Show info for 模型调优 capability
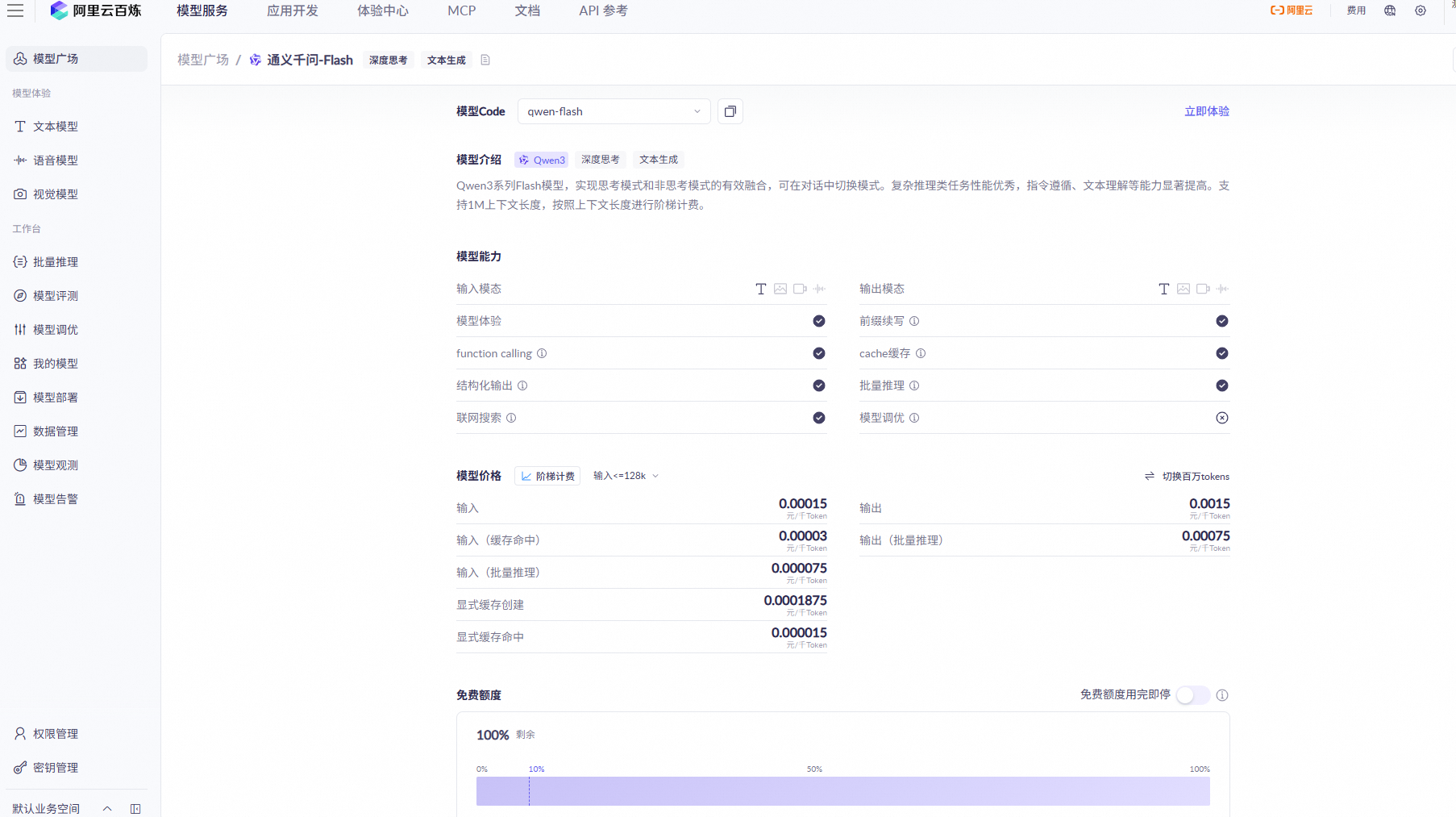 coord(914,418)
